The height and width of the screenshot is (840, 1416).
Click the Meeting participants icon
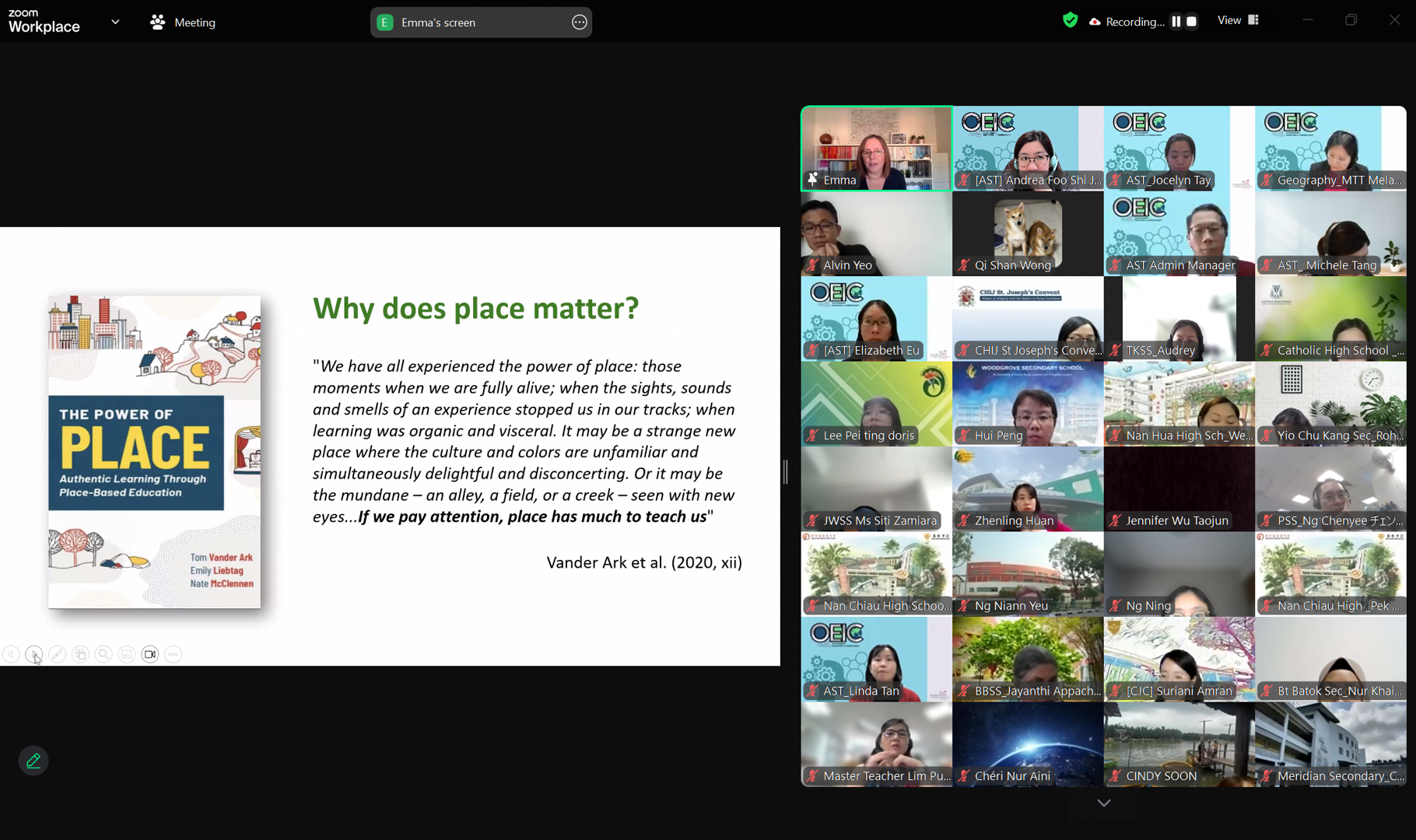158,23
